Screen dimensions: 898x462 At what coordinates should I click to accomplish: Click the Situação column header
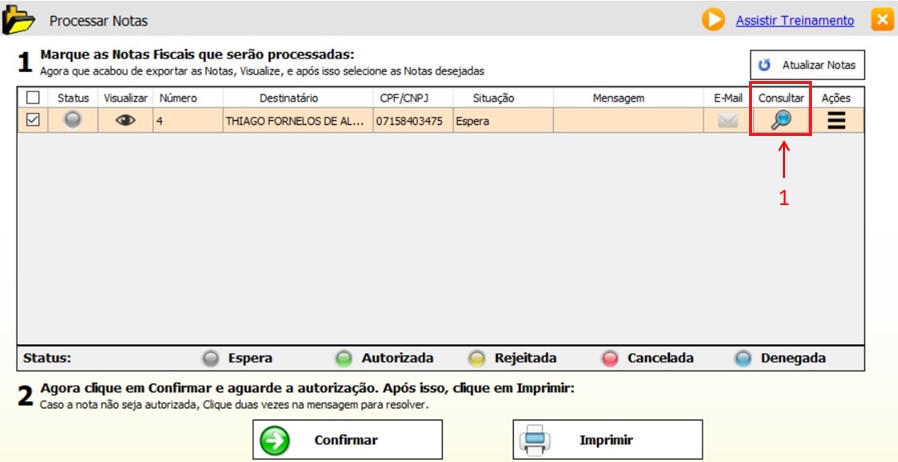pyautogui.click(x=493, y=98)
